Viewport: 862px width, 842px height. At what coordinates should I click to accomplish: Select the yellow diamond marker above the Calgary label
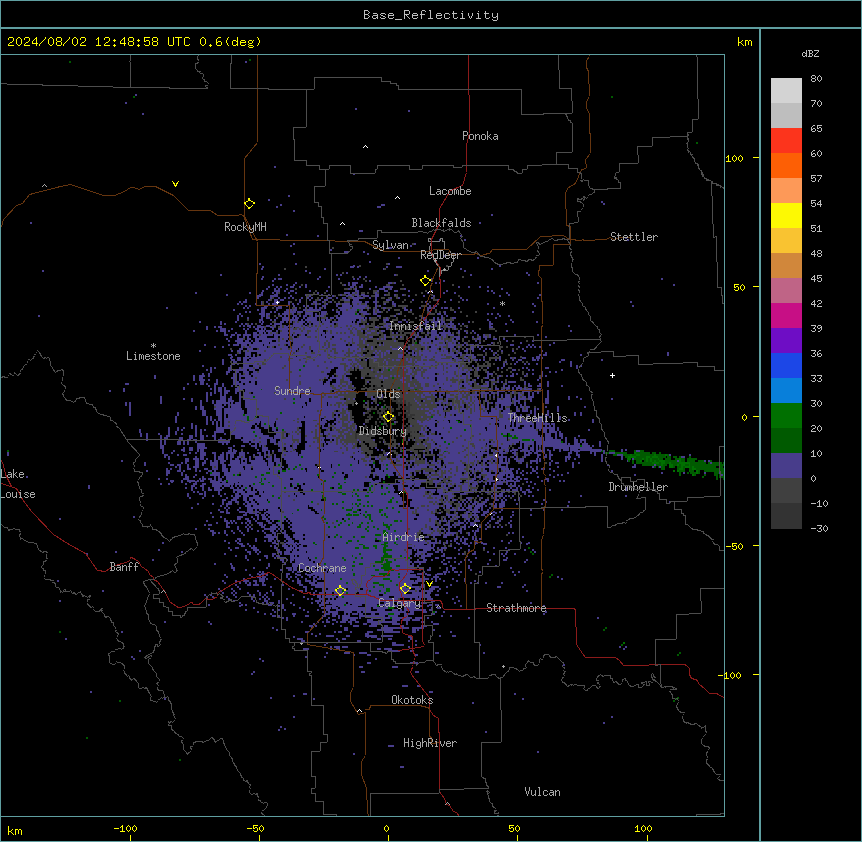[x=405, y=589]
